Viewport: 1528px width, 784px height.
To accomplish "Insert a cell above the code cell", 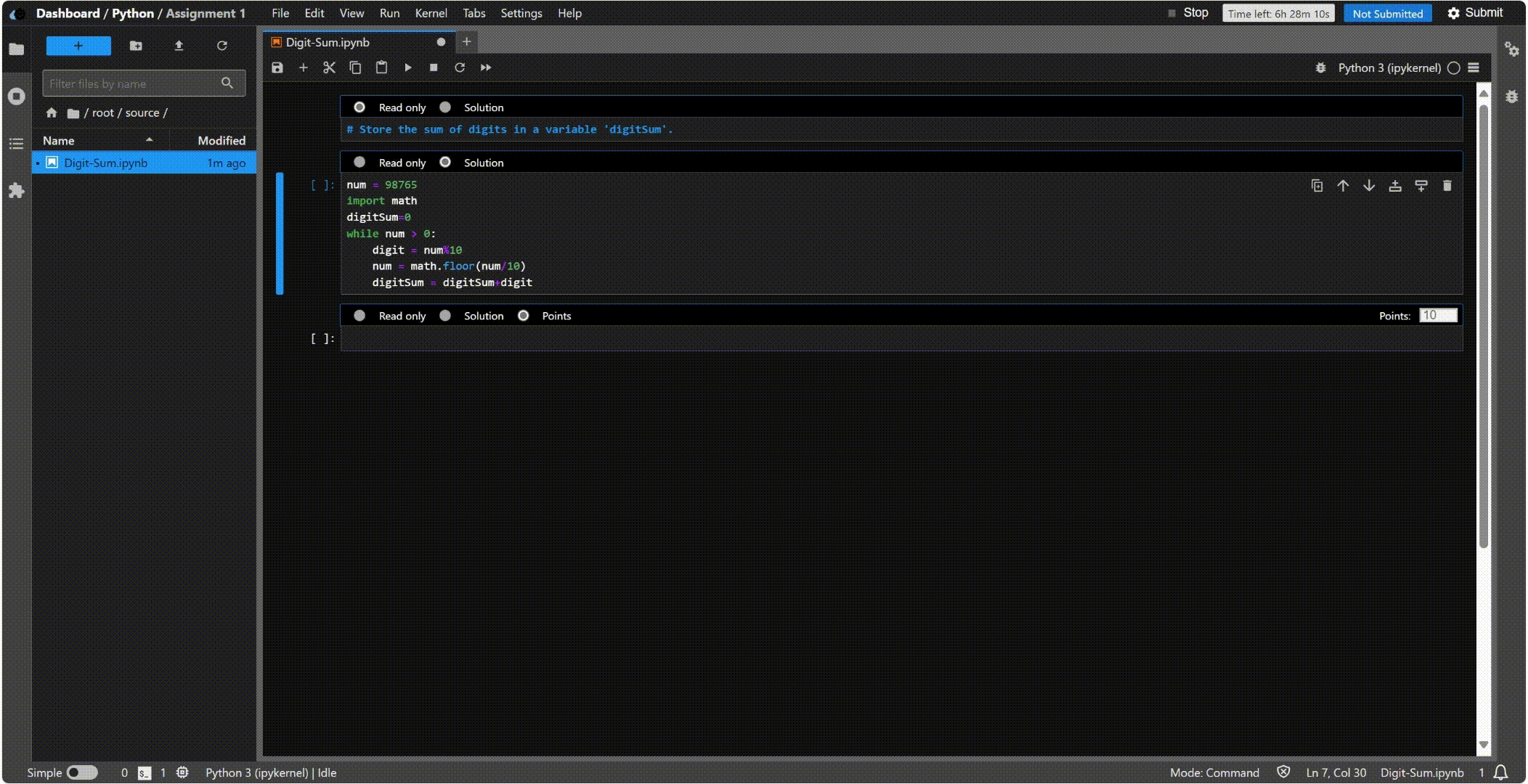I will 1395,186.
